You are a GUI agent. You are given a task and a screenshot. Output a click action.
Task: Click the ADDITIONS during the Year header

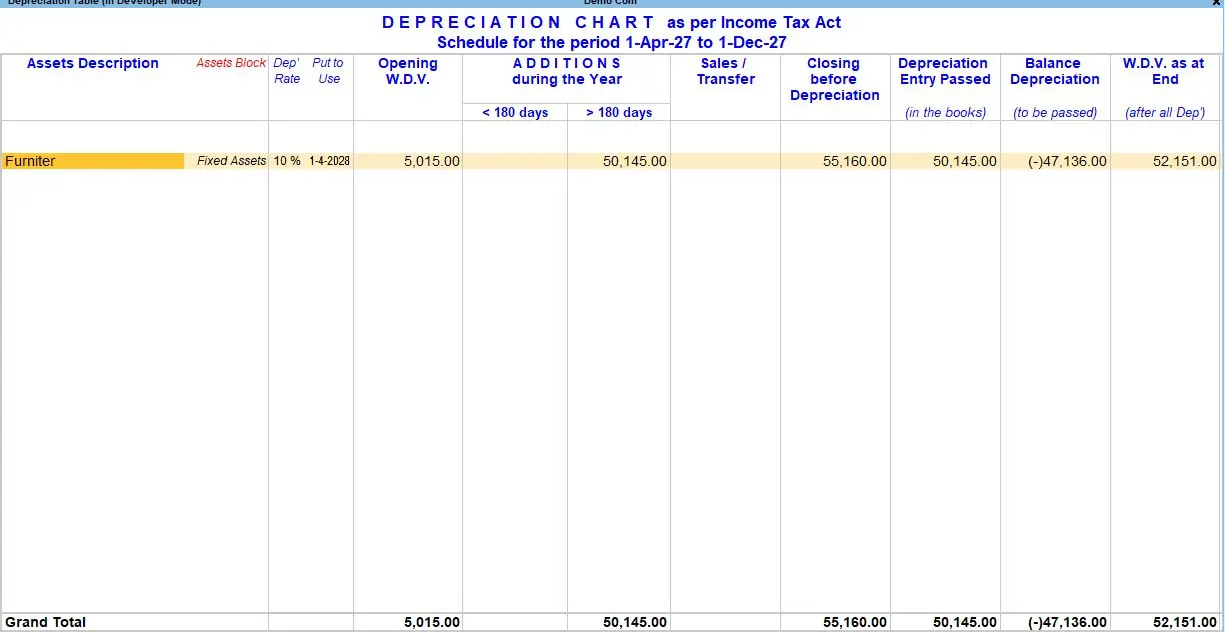pyautogui.click(x=567, y=71)
